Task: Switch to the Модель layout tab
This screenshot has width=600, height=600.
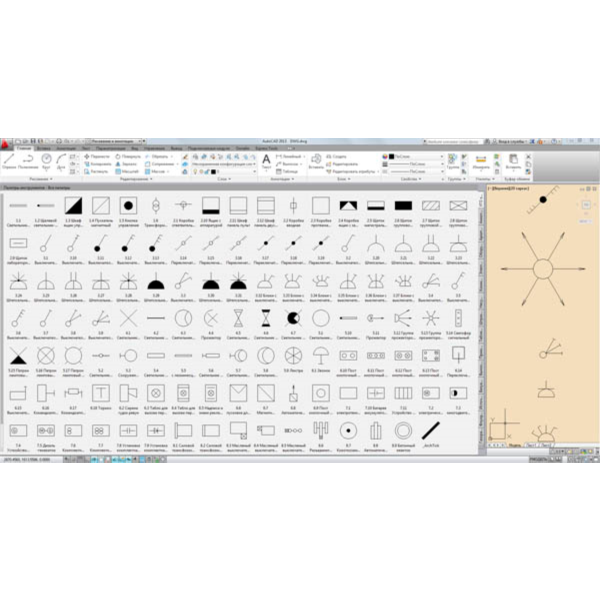Action: click(x=514, y=445)
